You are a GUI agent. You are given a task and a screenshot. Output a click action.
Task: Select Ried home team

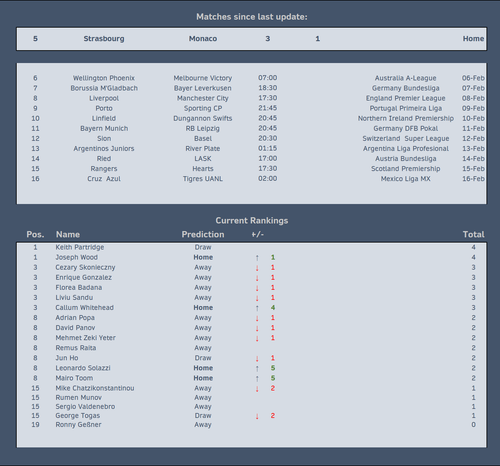pyautogui.click(x=104, y=159)
